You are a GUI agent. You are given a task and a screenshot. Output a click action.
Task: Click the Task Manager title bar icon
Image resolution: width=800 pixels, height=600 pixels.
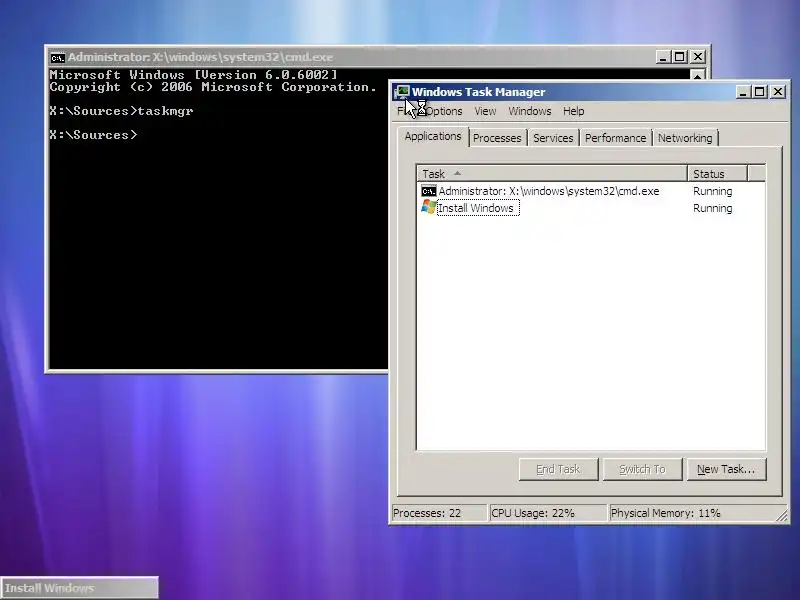click(x=402, y=92)
